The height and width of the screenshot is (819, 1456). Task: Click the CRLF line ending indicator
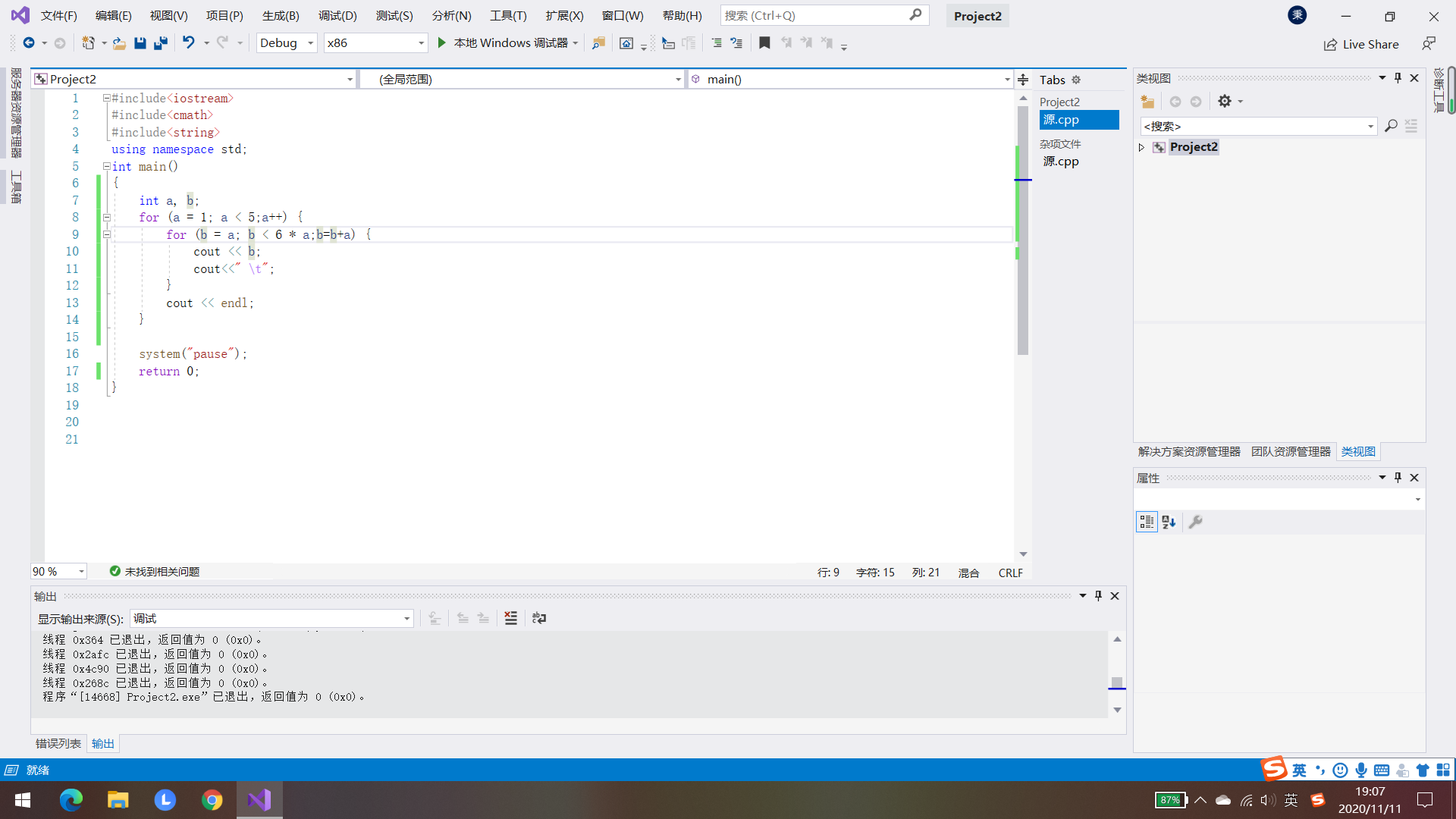click(1010, 573)
